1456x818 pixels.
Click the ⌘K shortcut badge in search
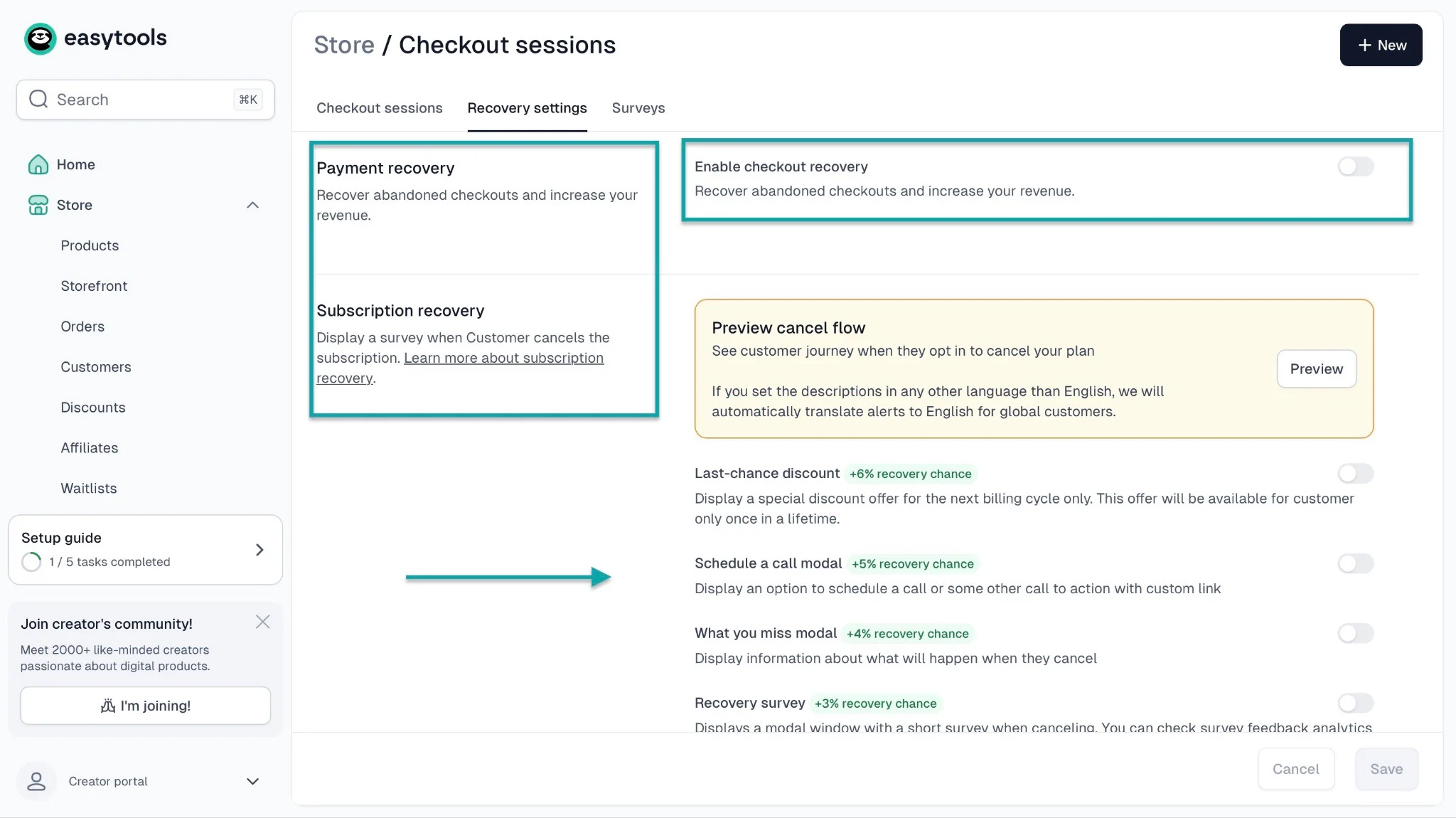[248, 100]
